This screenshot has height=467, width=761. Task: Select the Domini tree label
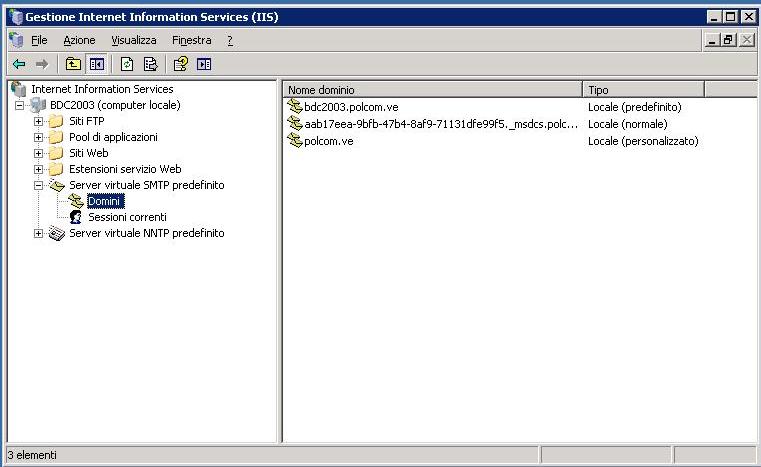pyautogui.click(x=105, y=201)
